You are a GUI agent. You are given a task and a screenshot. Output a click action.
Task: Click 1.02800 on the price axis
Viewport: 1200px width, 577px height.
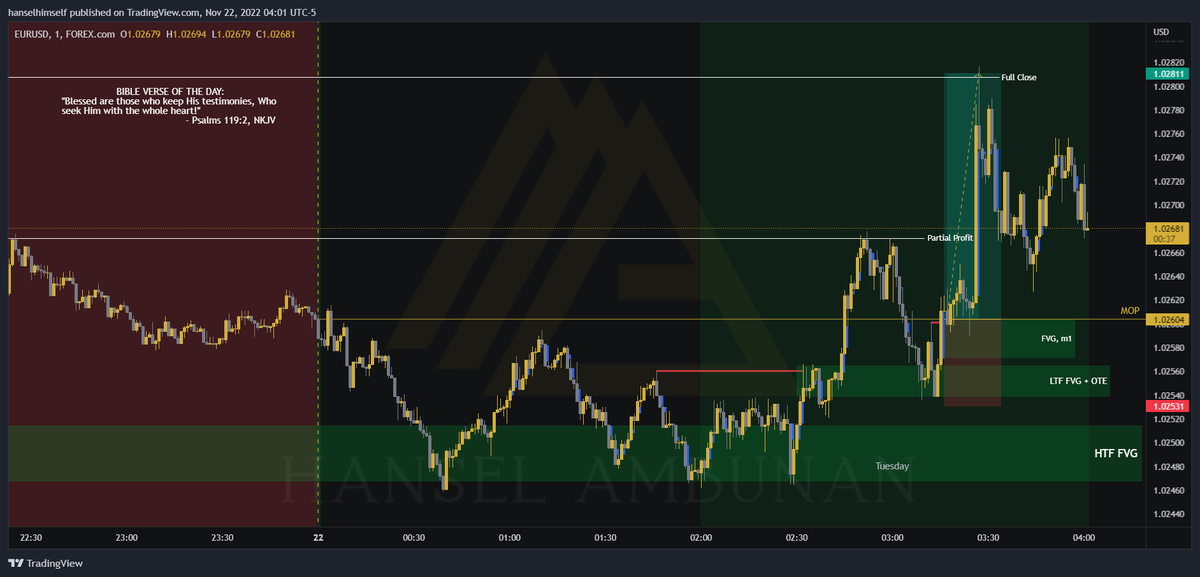(x=1167, y=86)
